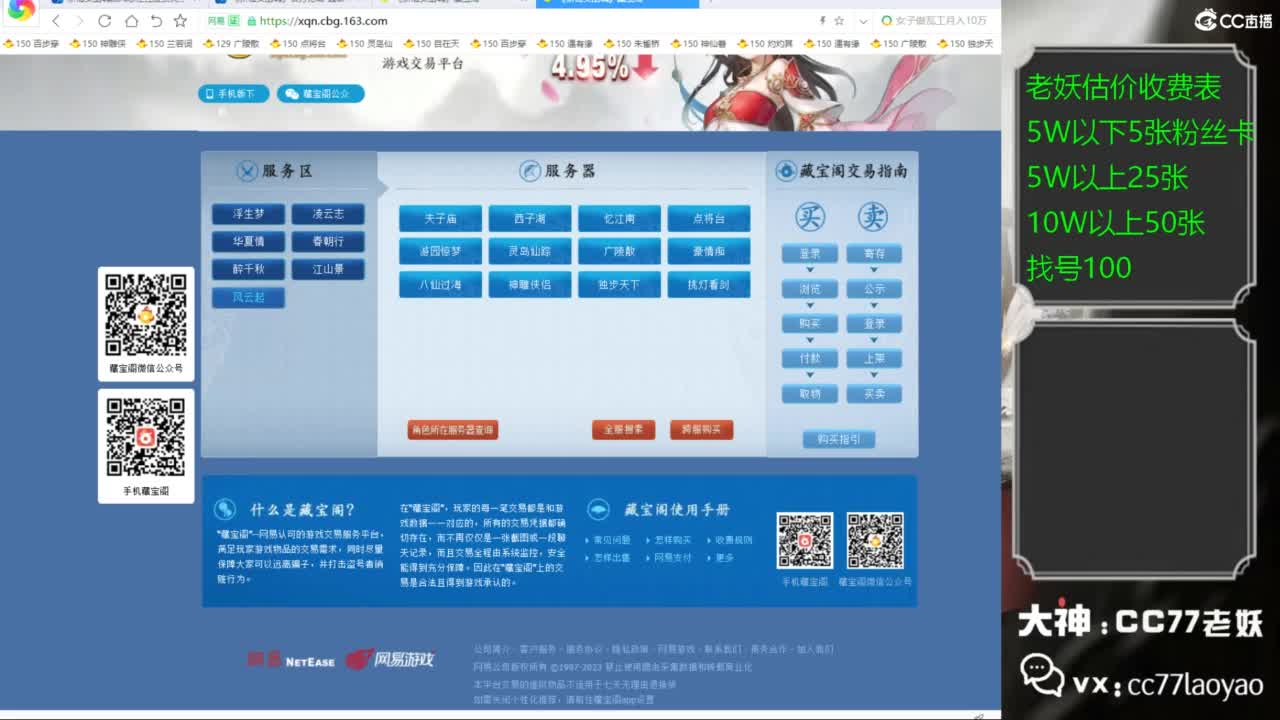Open the 怎样出售 manual link
This screenshot has width=1280, height=720.
coord(613,558)
